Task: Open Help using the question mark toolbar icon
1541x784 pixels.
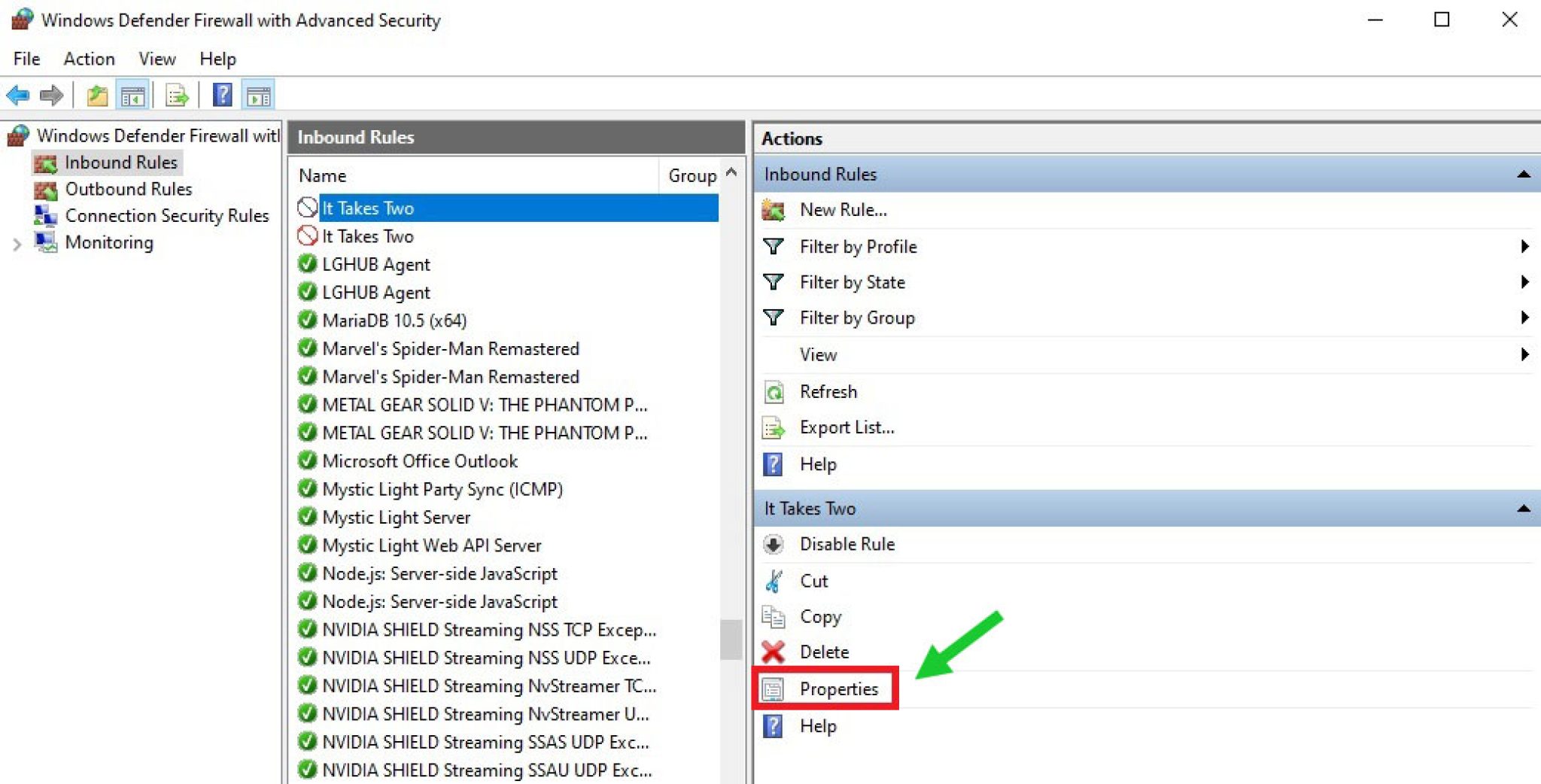Action: 222,95
